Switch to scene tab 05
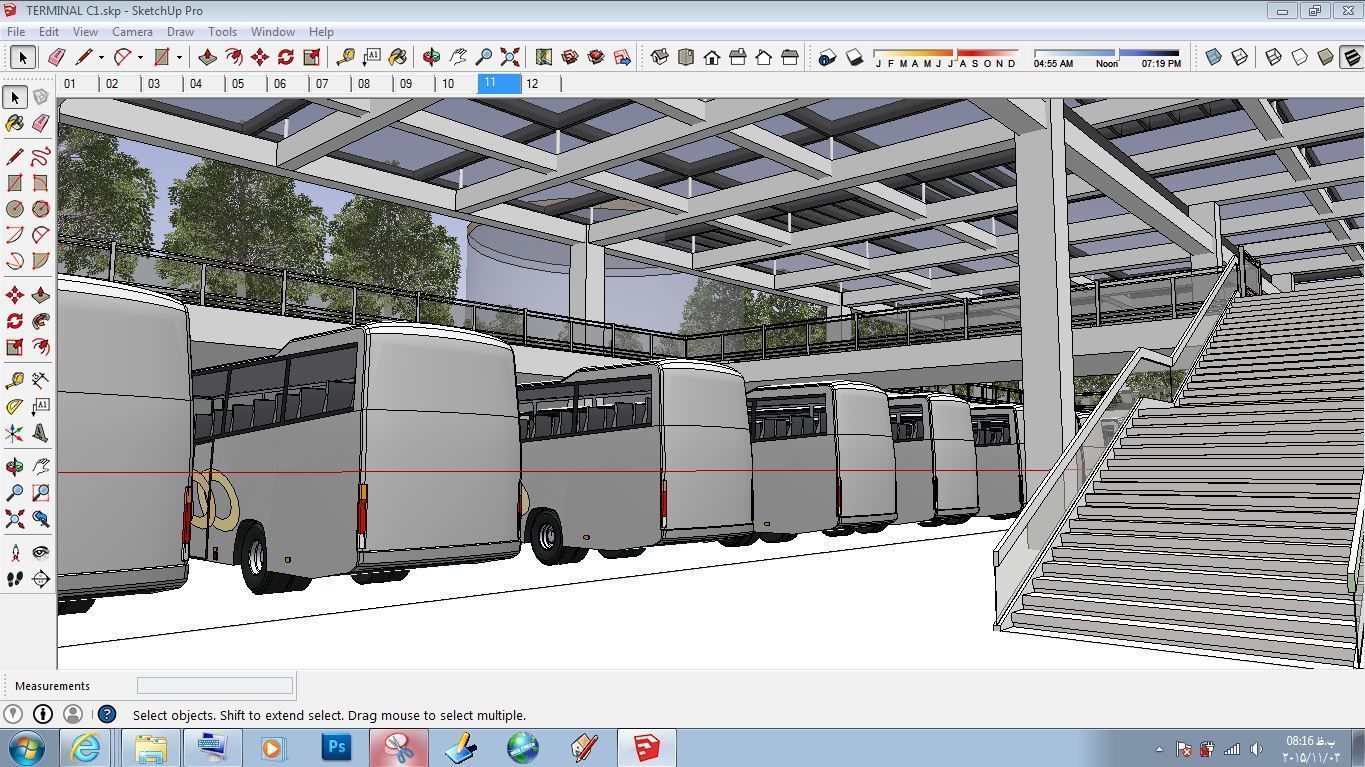The height and width of the screenshot is (767, 1365). coord(247,84)
